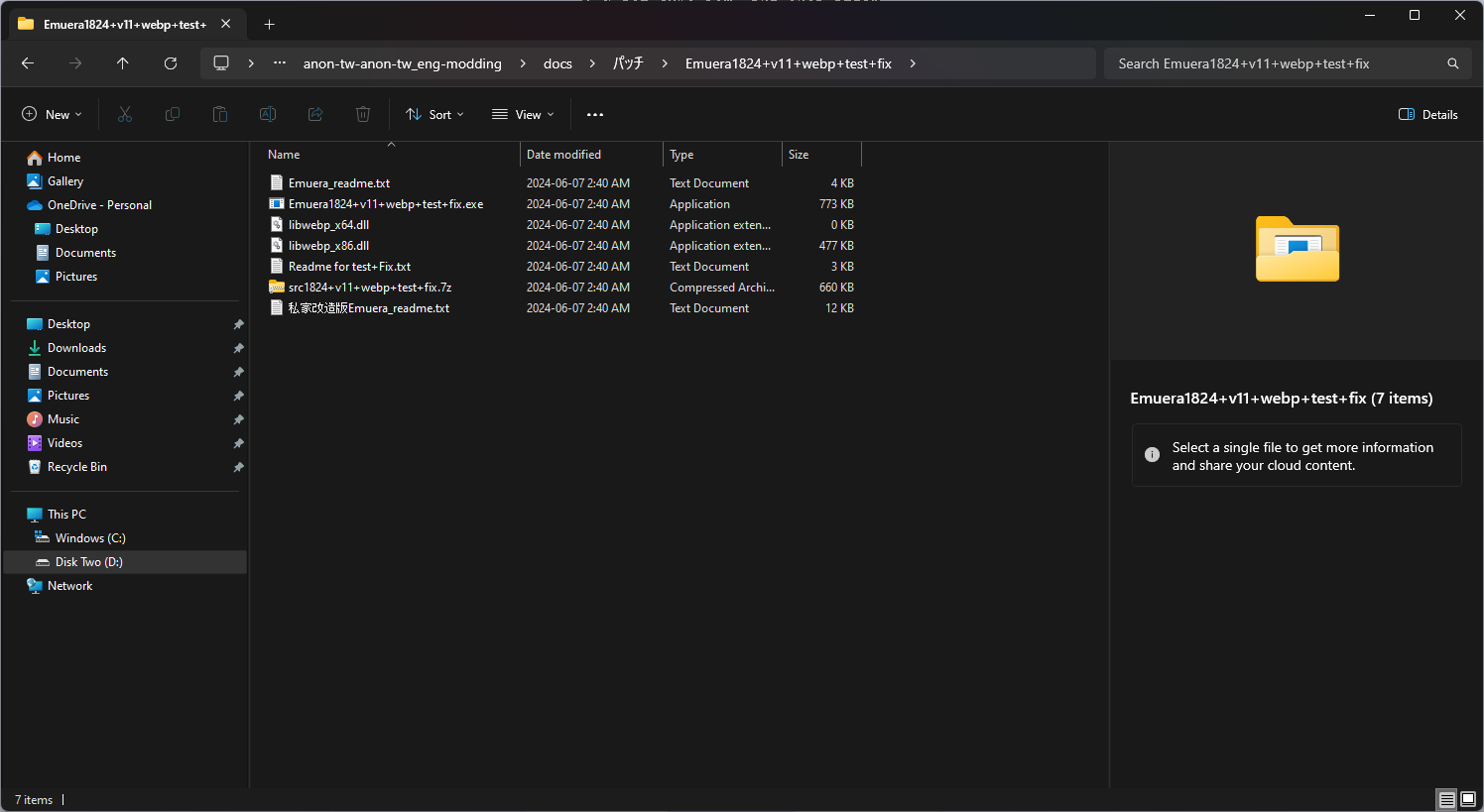Click the Cut scissors icon in toolbar

[125, 115]
